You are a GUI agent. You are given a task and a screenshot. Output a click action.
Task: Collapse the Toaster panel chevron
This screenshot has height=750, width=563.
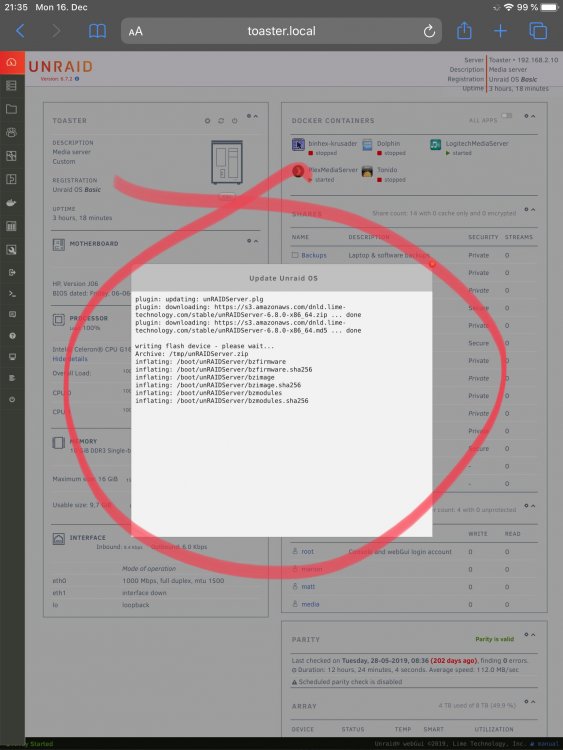point(256,116)
